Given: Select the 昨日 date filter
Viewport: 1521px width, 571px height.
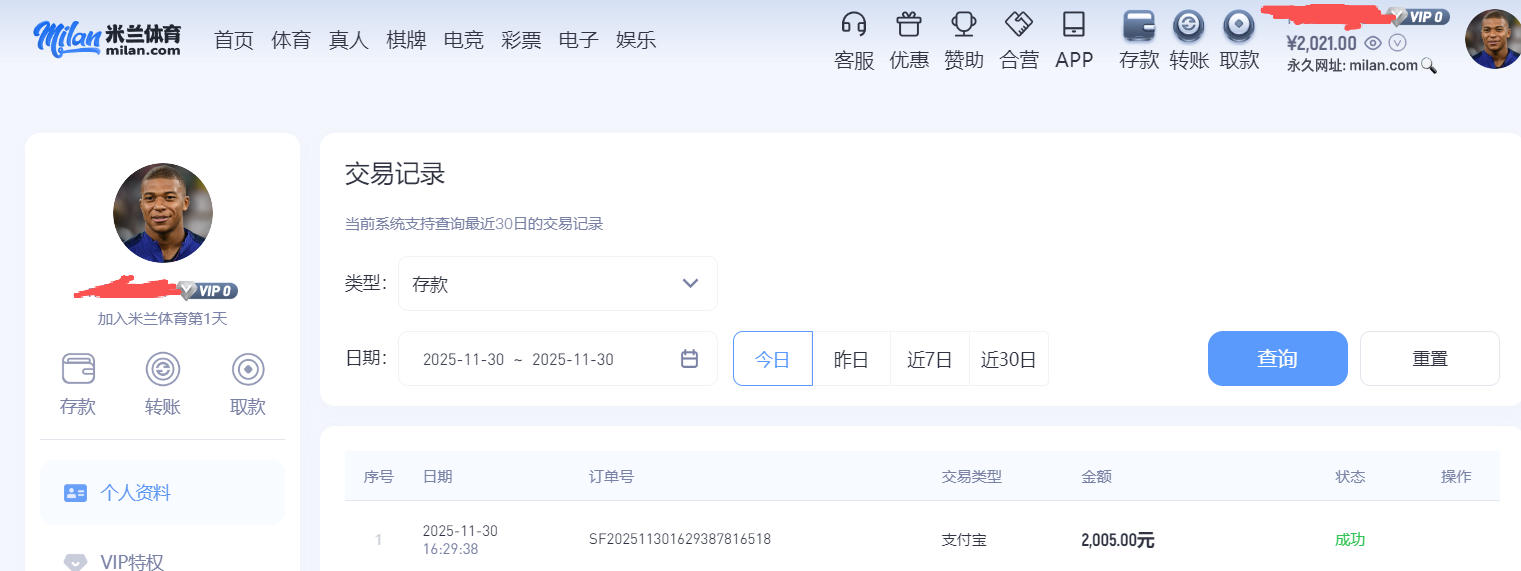Looking at the screenshot, I should [x=851, y=359].
